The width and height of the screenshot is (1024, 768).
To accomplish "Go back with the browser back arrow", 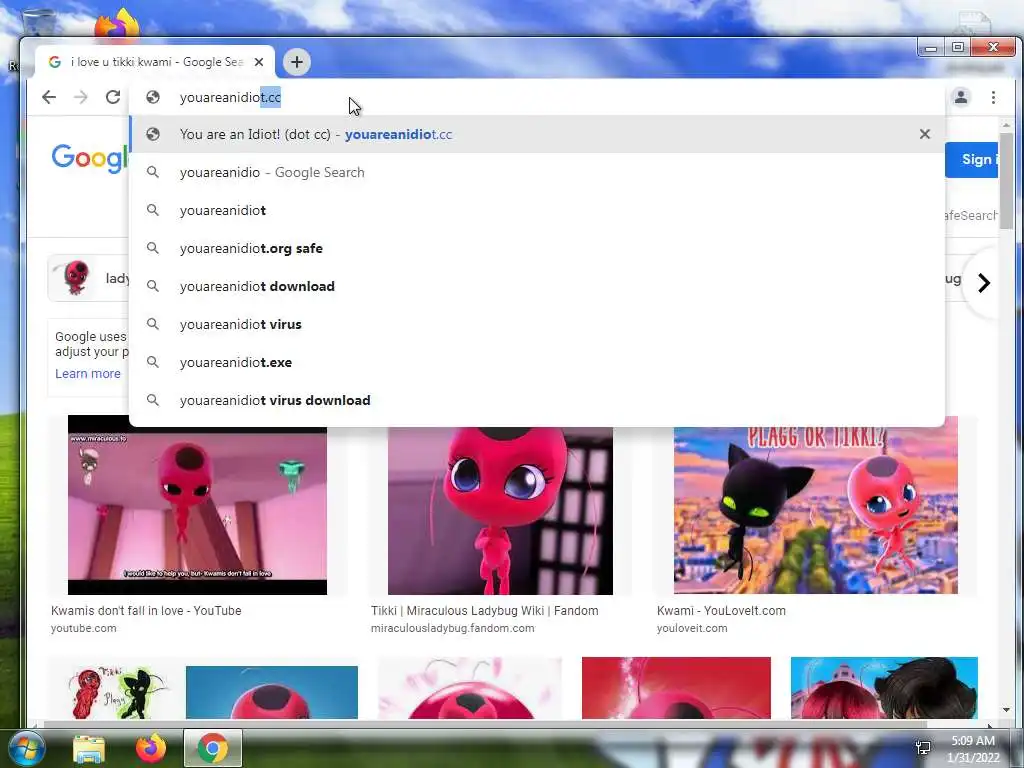I will 49,97.
